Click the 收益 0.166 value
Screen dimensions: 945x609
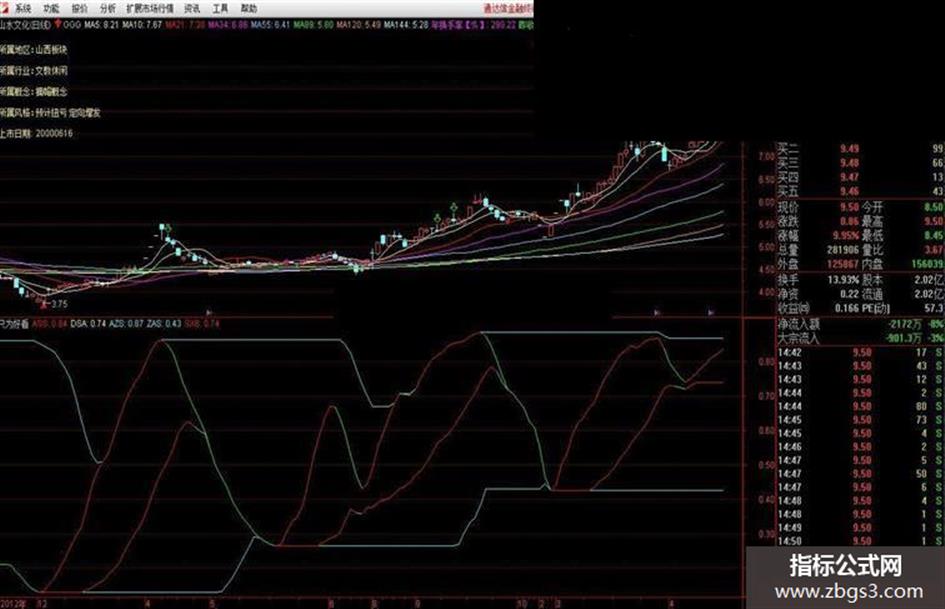(847, 308)
